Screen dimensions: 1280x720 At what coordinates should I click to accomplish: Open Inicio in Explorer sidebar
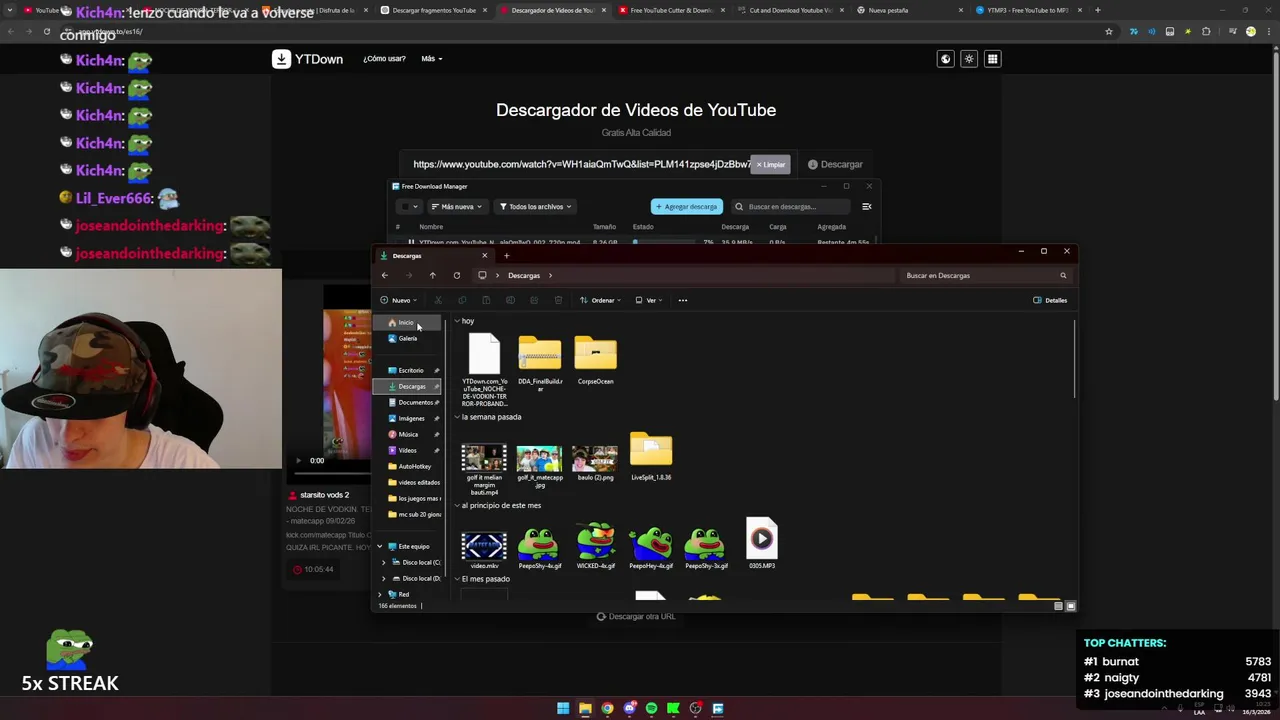click(x=407, y=322)
